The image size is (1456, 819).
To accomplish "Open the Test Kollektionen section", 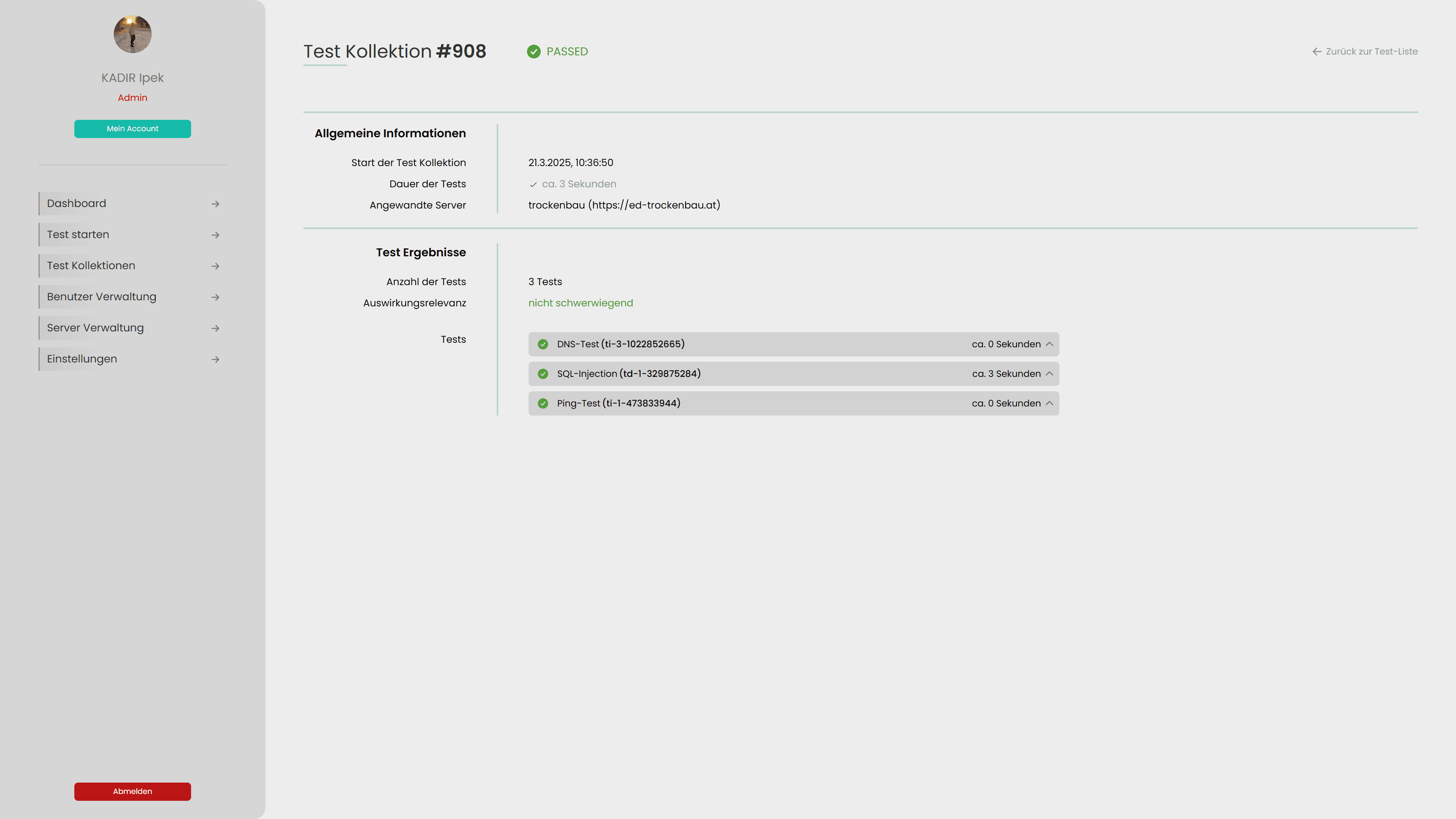I will tap(91, 266).
